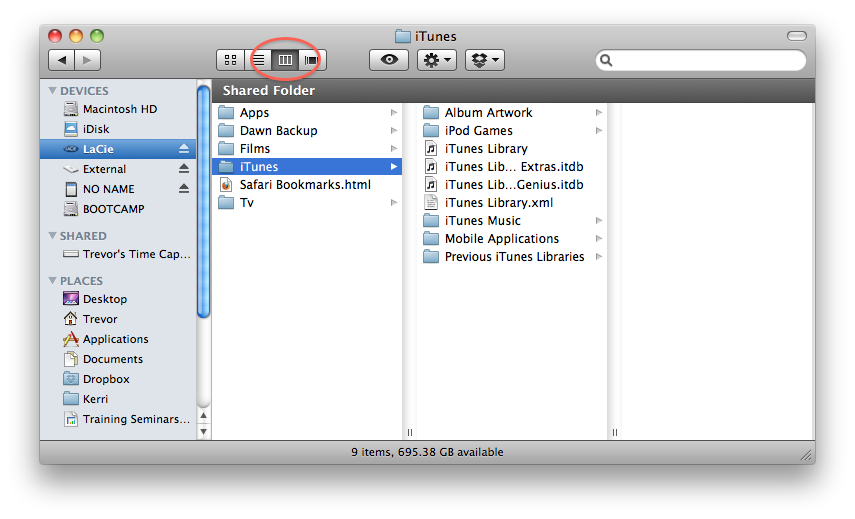Click second column's resize handle
This screenshot has width=855, height=519.
coord(615,432)
